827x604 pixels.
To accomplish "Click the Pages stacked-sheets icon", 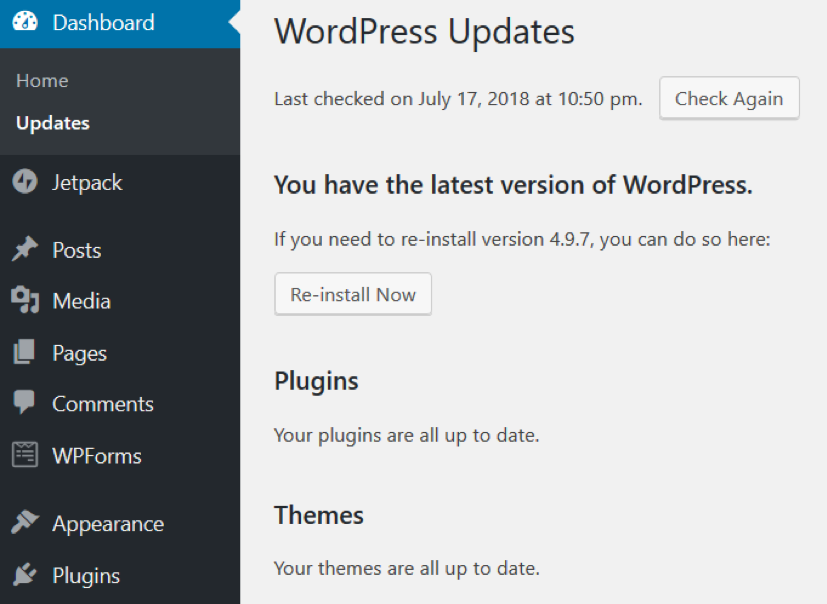I will point(24,352).
